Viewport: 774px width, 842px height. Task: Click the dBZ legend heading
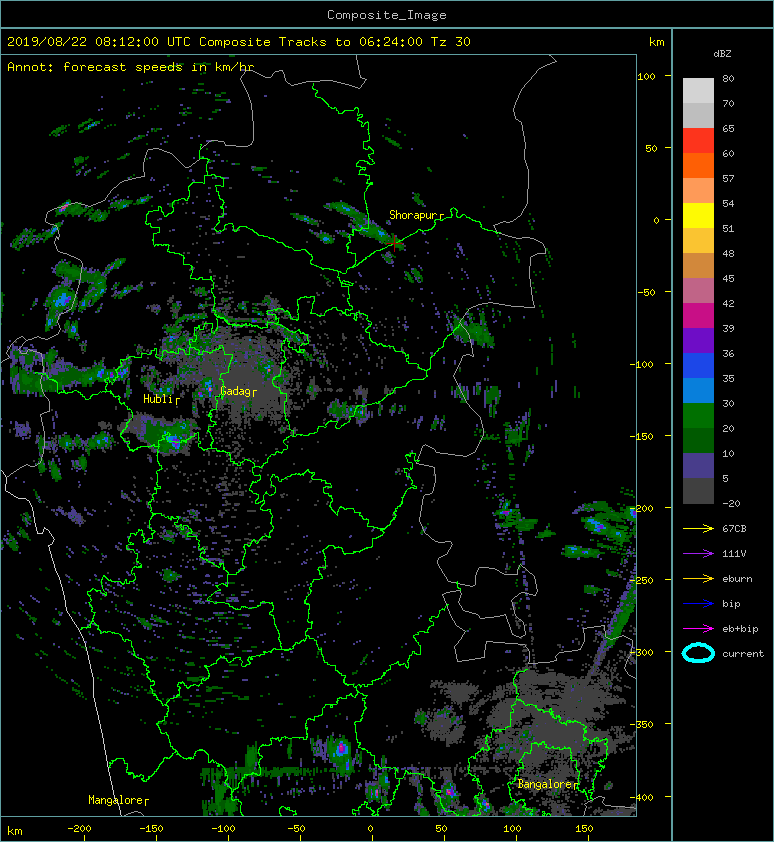722,54
